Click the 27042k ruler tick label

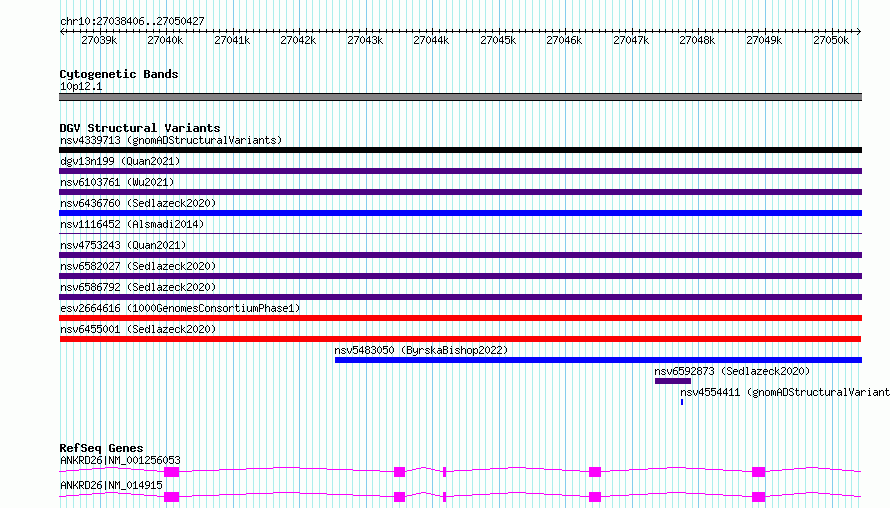pyautogui.click(x=298, y=40)
